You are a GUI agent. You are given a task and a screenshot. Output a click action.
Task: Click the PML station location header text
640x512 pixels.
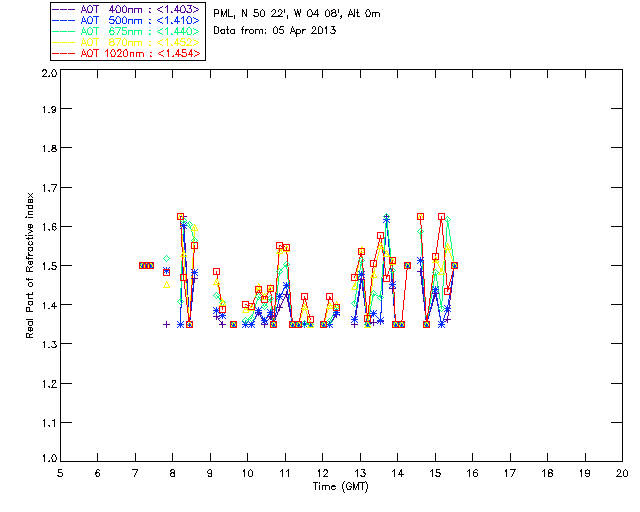(296, 14)
